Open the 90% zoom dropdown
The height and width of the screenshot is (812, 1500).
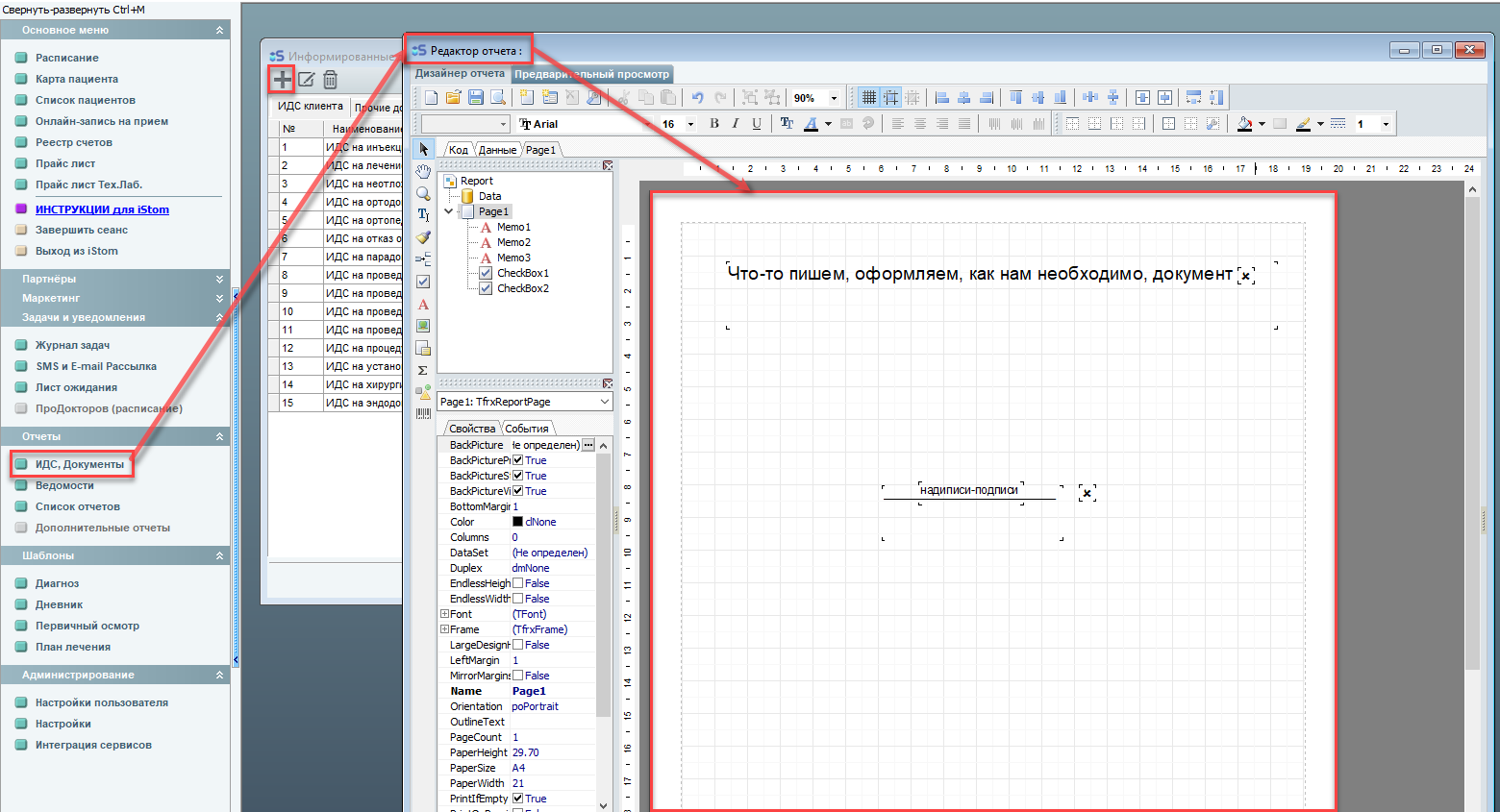[x=834, y=98]
